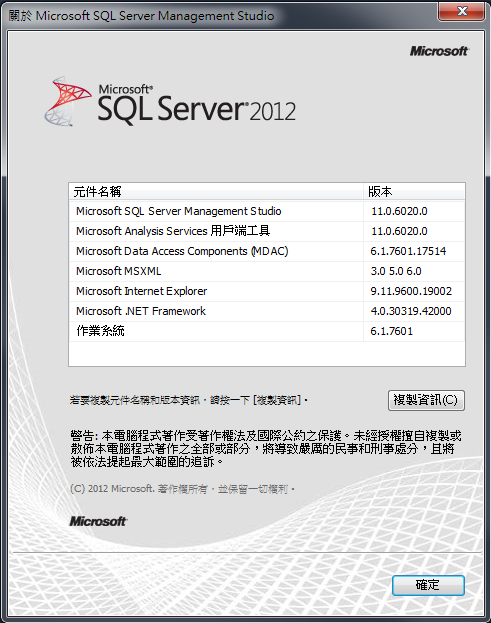This screenshot has height=623, width=491.
Task: Click version 11.0.6020.0 of Management Studio
Action: (x=399, y=211)
